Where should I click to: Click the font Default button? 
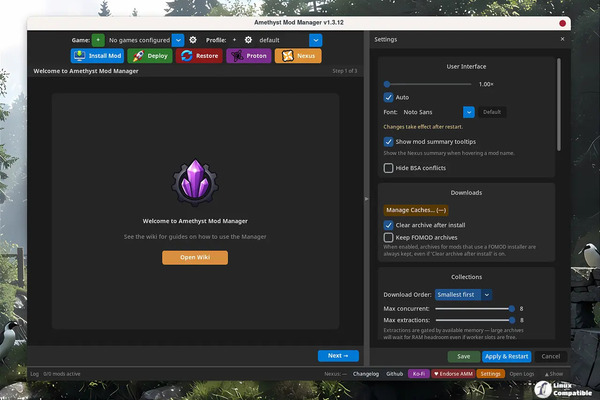pos(492,112)
